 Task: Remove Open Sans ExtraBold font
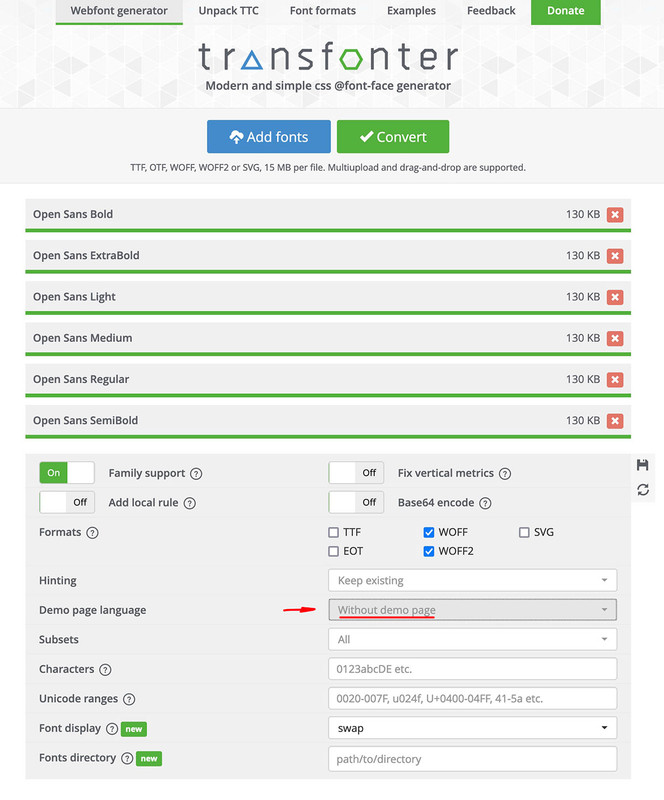[x=615, y=256]
